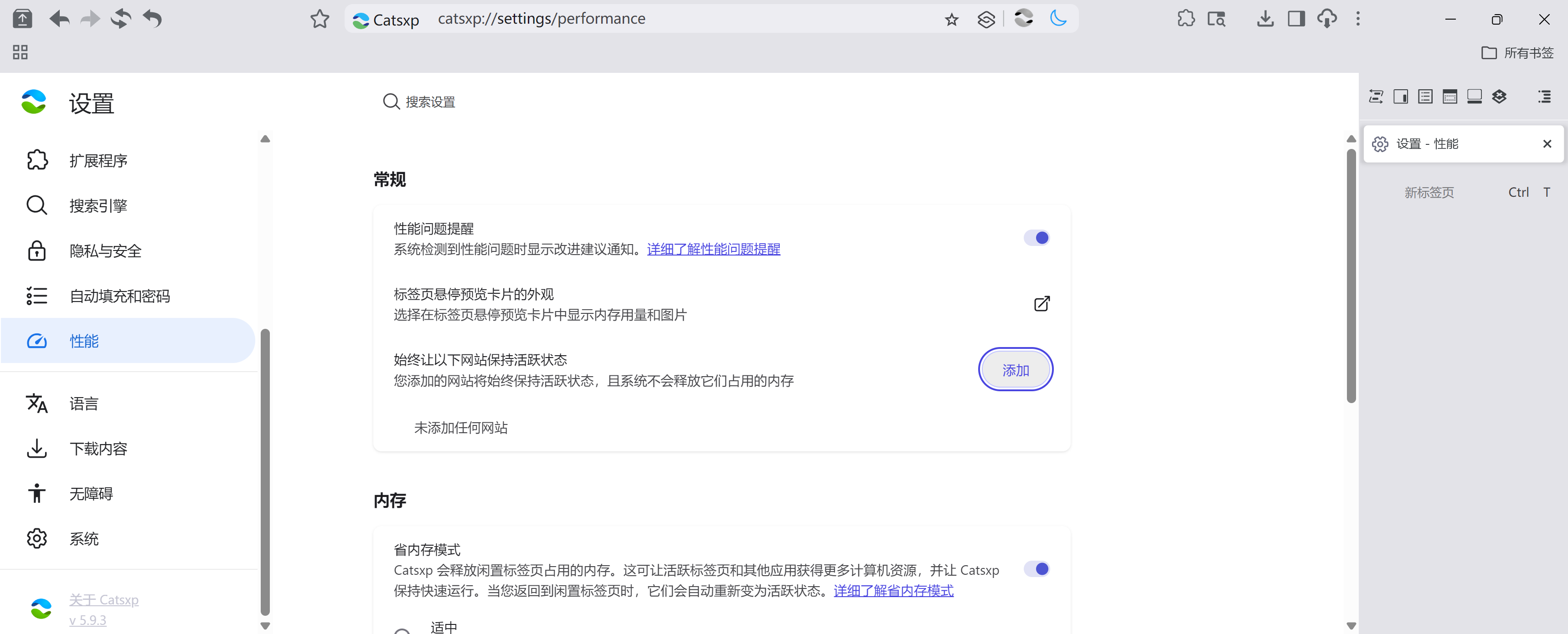The height and width of the screenshot is (634, 1568).
Task: Go to 隐私与安全 settings section
Action: point(105,251)
